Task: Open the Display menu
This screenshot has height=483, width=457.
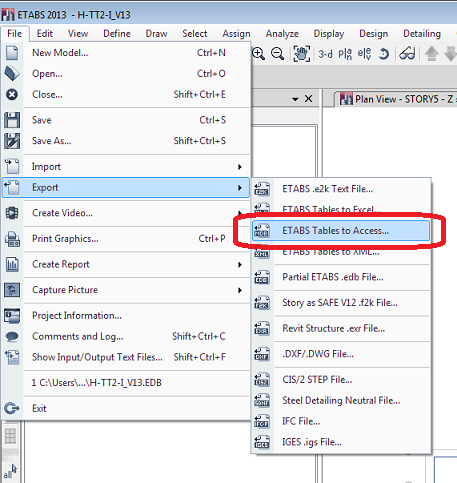Action: (329, 34)
